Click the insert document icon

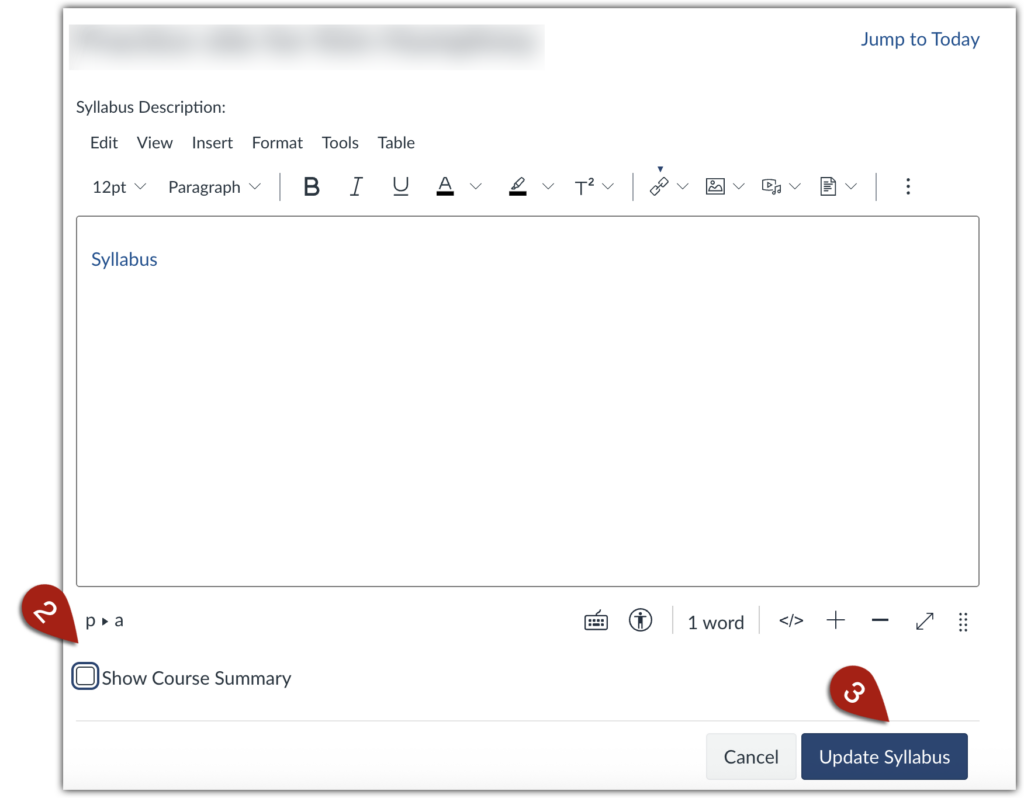coord(827,187)
